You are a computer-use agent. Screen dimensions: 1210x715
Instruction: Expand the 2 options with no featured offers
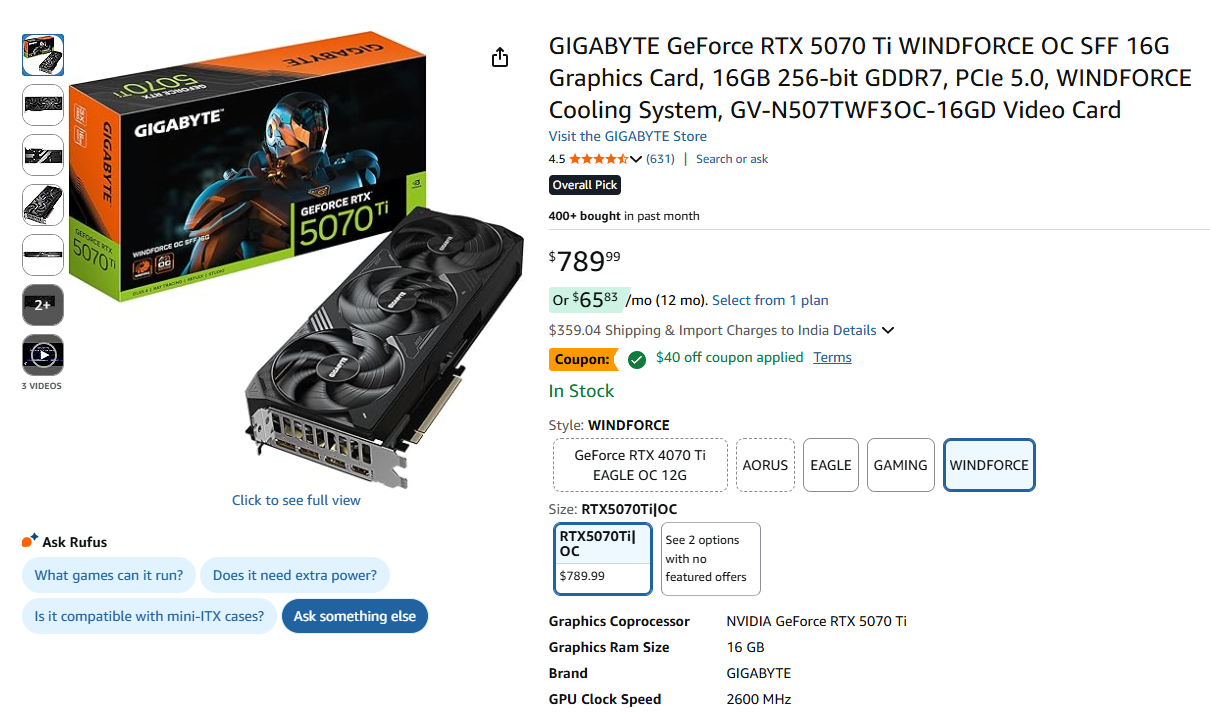(710, 558)
